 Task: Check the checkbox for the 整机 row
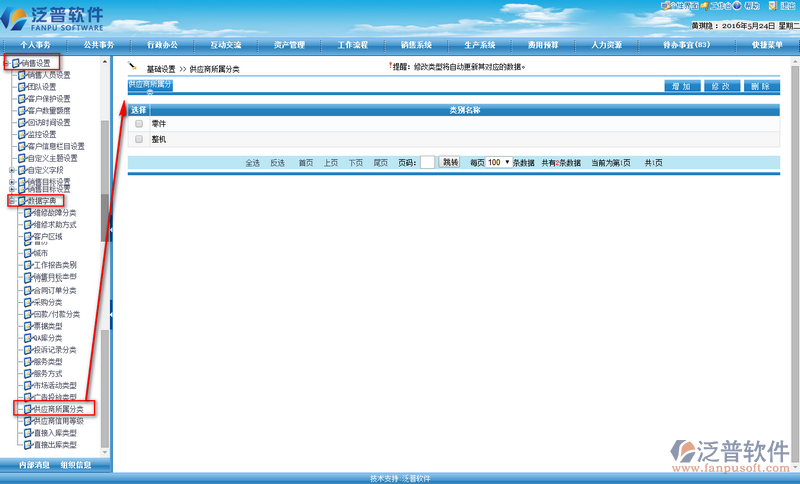pyautogui.click(x=139, y=140)
